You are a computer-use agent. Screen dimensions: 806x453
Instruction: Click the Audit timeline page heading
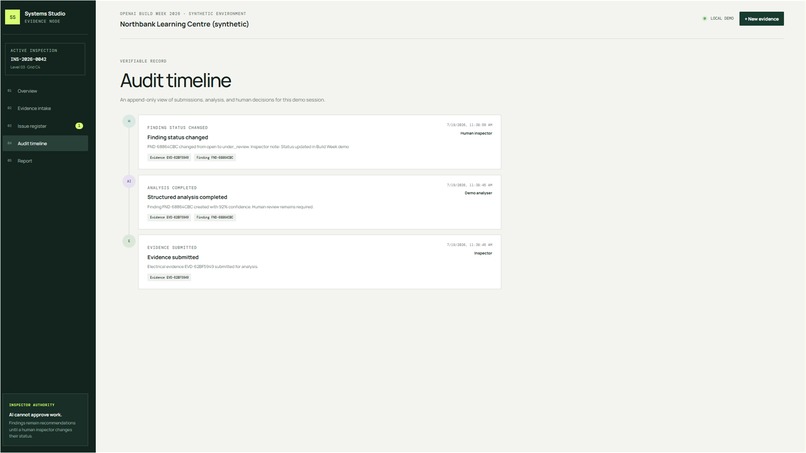[175, 81]
